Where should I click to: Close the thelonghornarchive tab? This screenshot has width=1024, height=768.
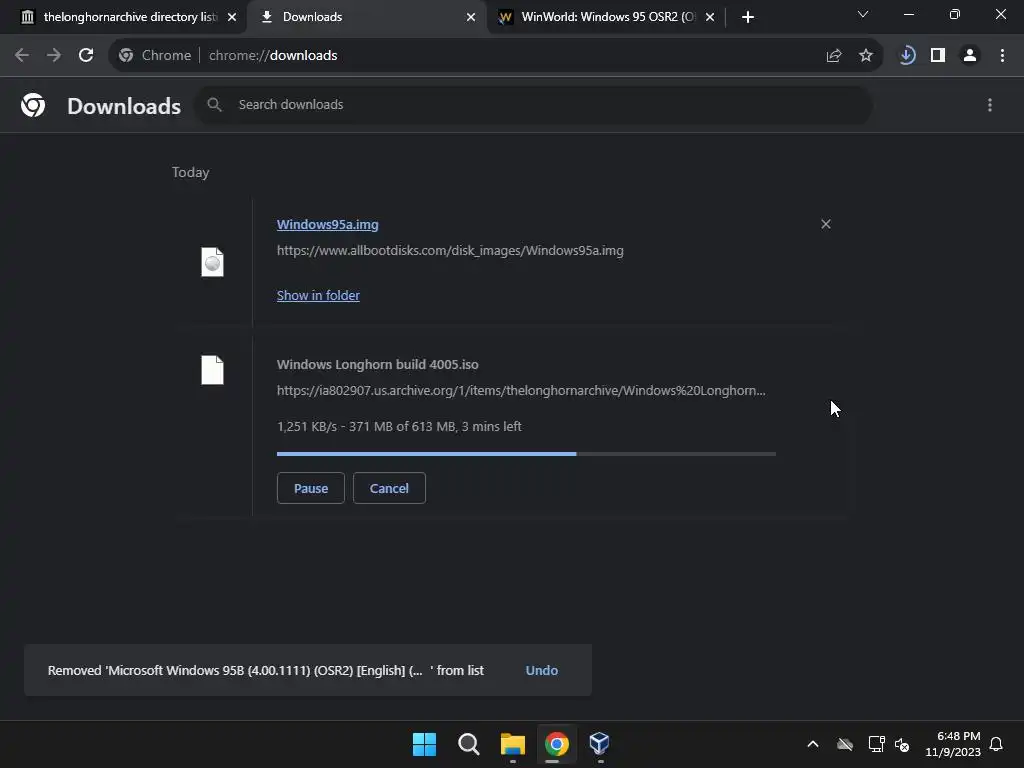[x=232, y=17]
